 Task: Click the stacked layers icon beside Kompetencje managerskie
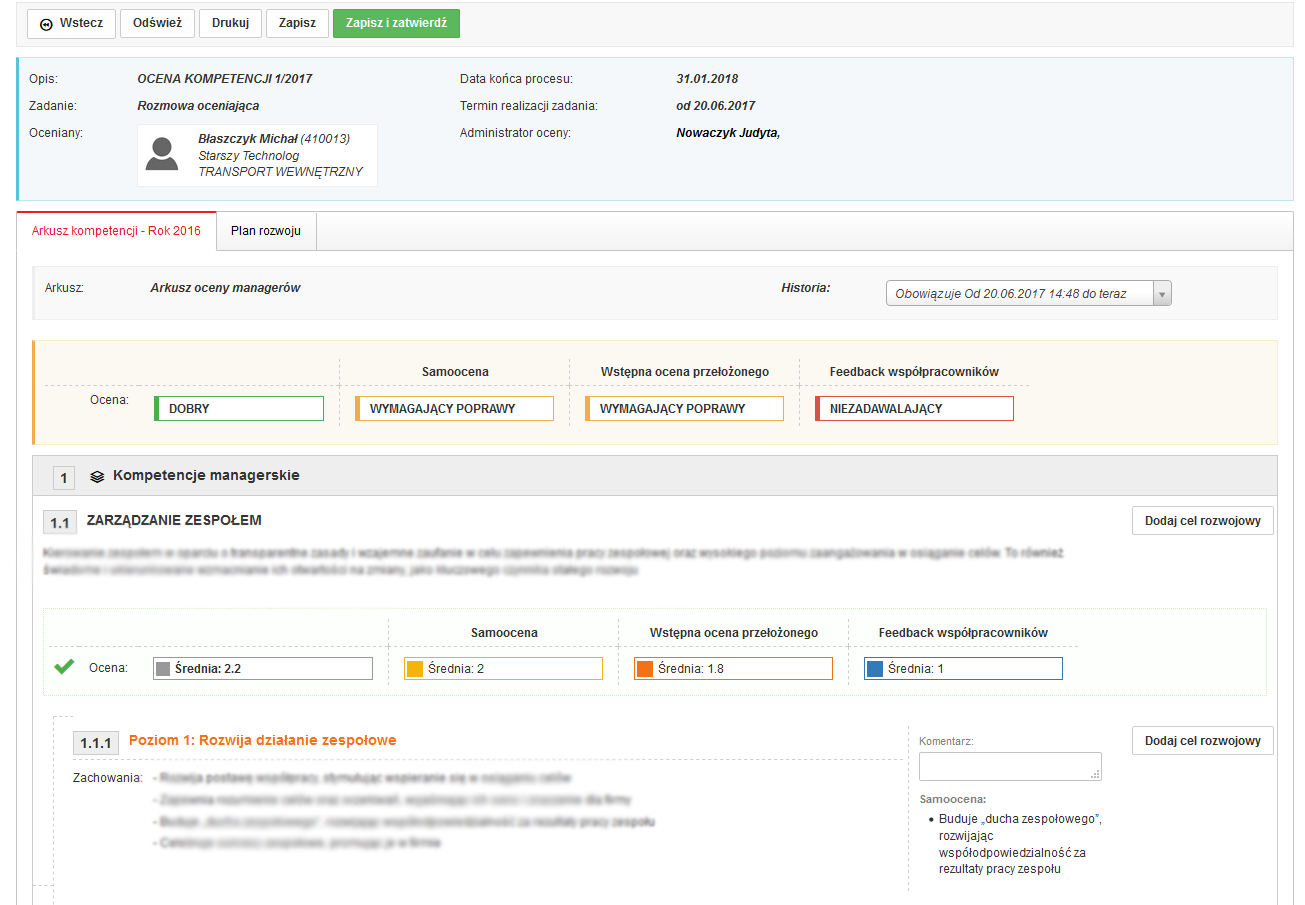coord(96,477)
